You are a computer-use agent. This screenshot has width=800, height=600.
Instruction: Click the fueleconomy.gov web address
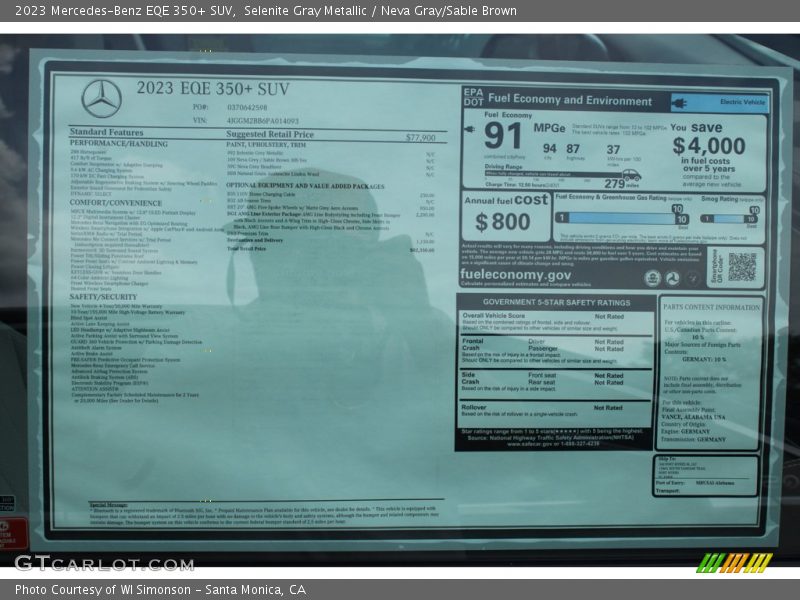(515, 274)
